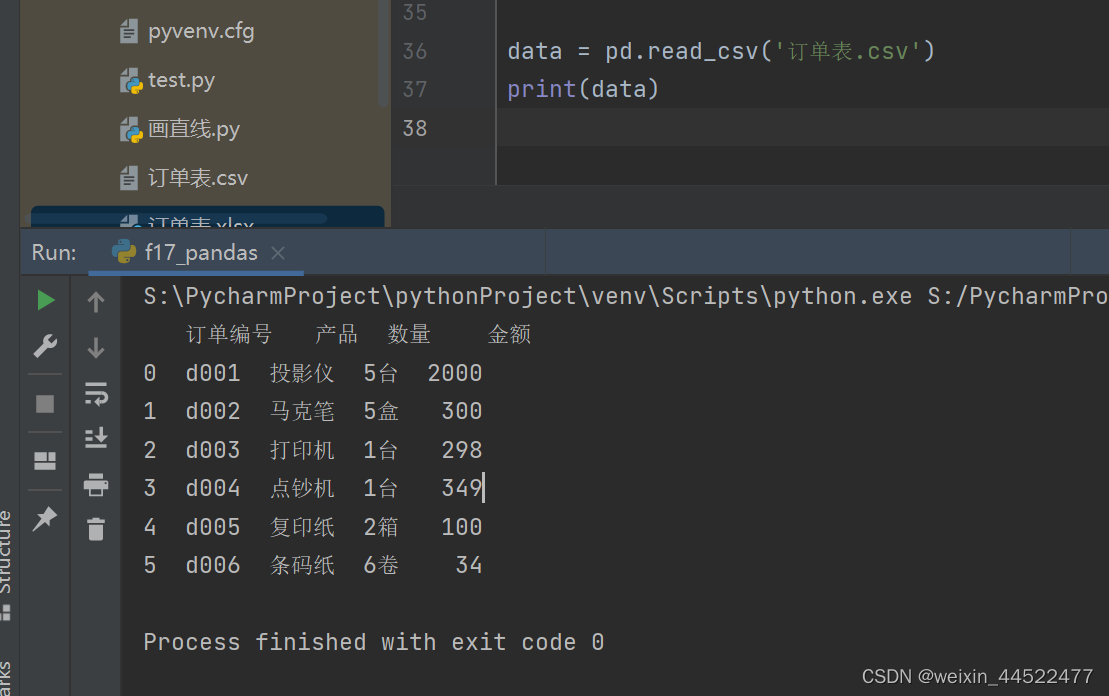Print console output with the printer icon

(96, 485)
